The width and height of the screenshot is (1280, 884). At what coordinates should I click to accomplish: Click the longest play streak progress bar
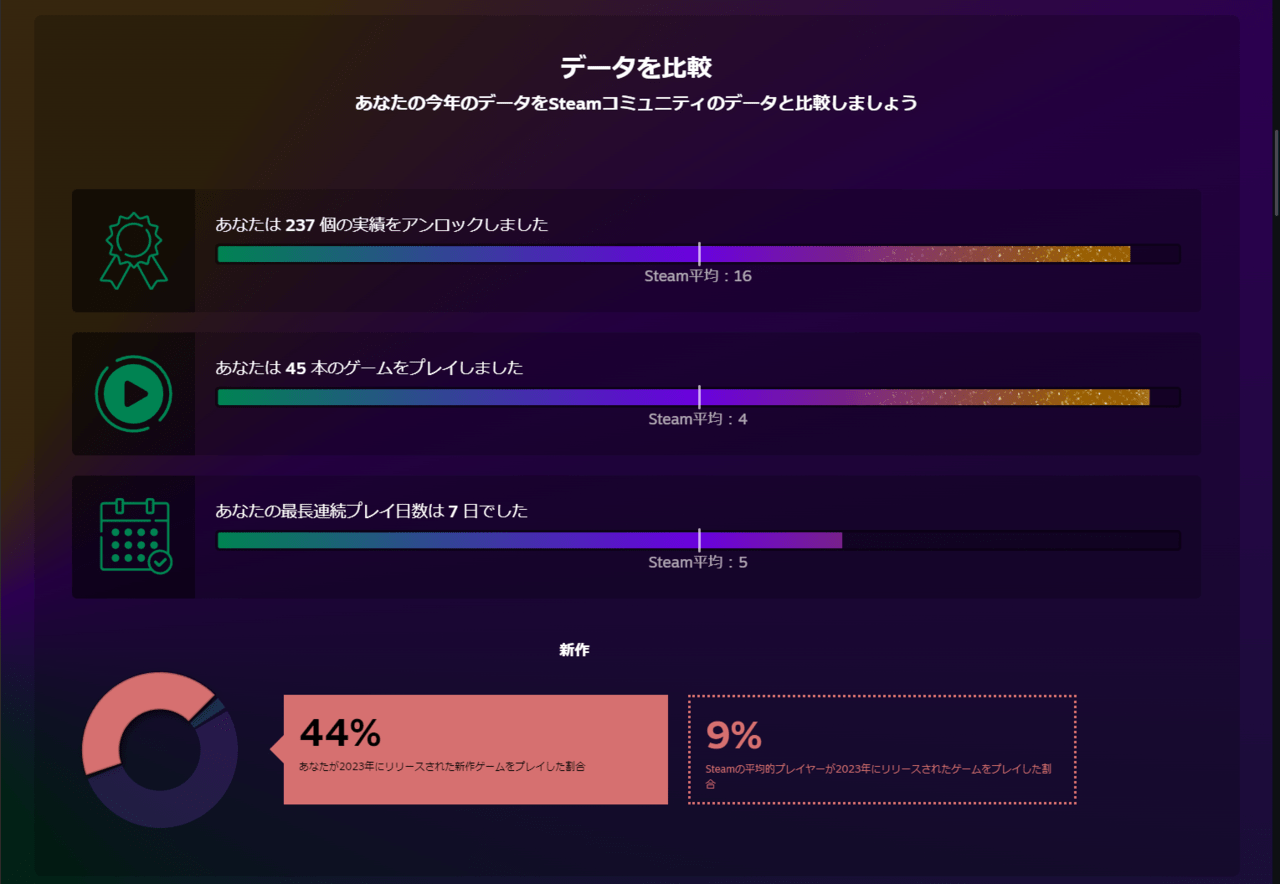pos(698,540)
